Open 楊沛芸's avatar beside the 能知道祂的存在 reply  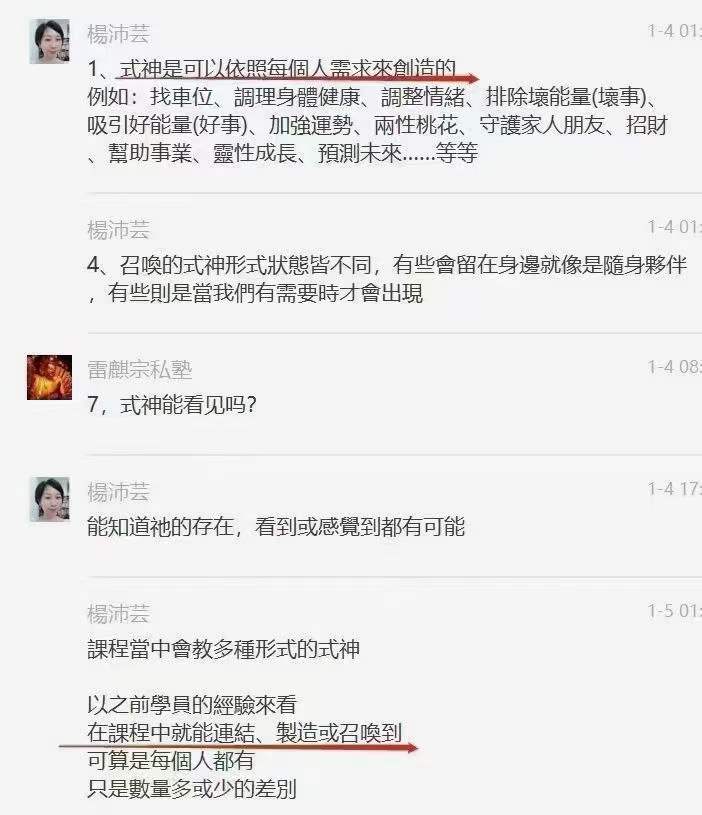coord(49,499)
